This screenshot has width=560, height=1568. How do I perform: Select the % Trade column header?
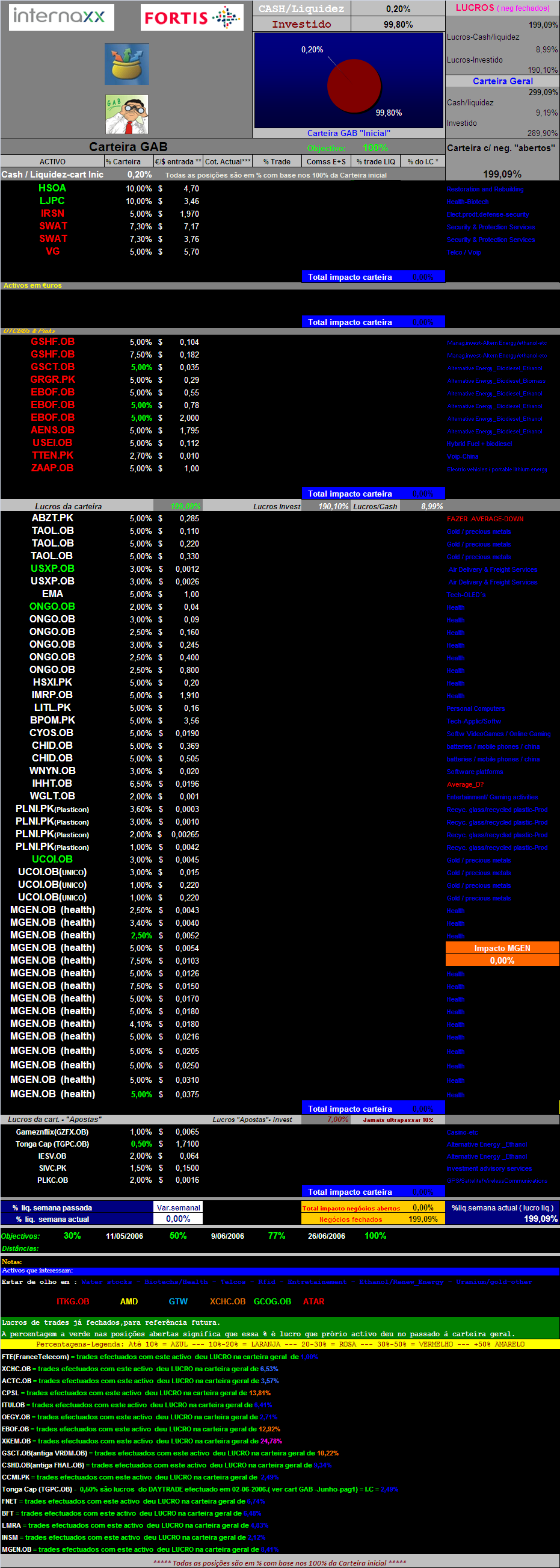click(x=277, y=161)
